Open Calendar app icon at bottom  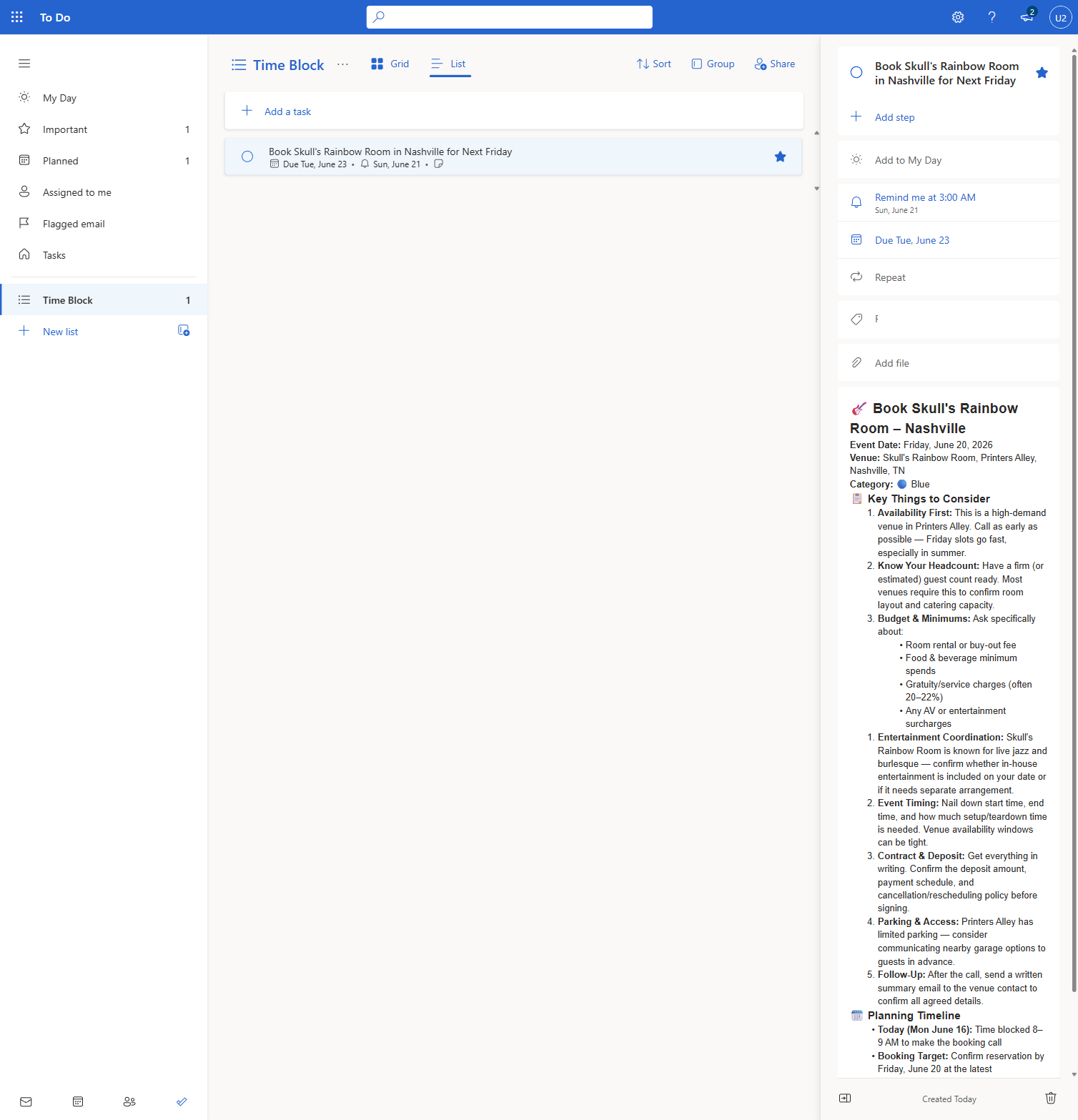tap(78, 1101)
